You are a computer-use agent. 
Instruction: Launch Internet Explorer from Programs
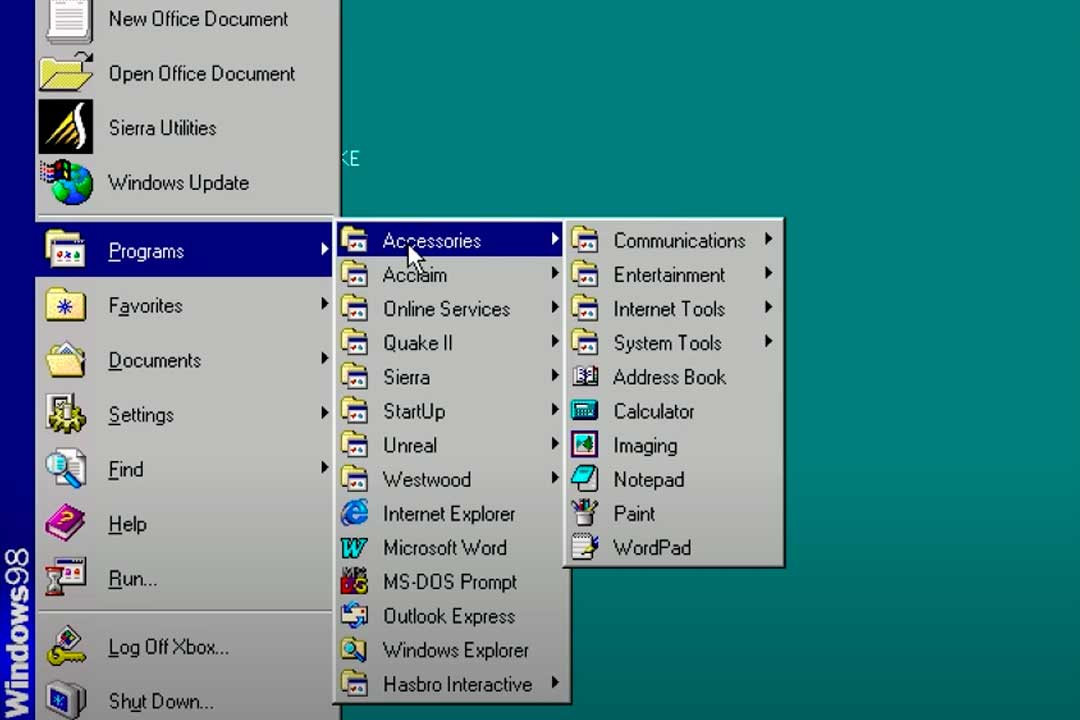(x=450, y=513)
